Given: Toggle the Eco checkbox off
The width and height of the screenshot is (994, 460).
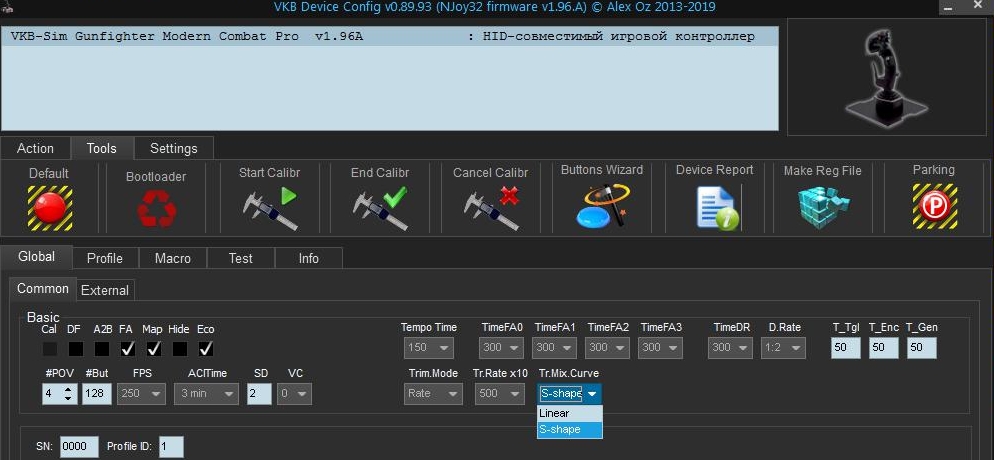Looking at the screenshot, I should (x=205, y=349).
